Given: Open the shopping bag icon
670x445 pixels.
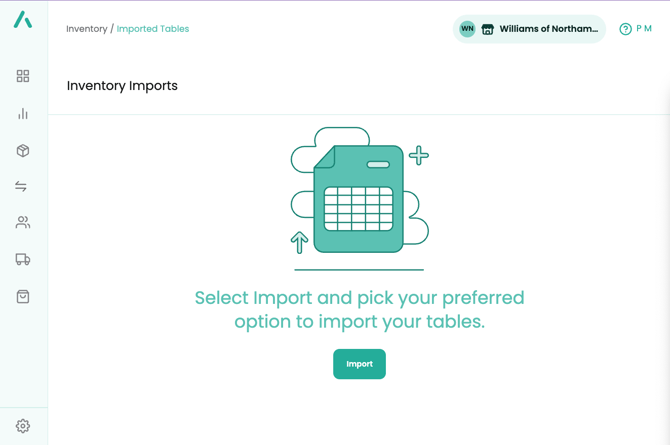Looking at the screenshot, I should pos(23,297).
